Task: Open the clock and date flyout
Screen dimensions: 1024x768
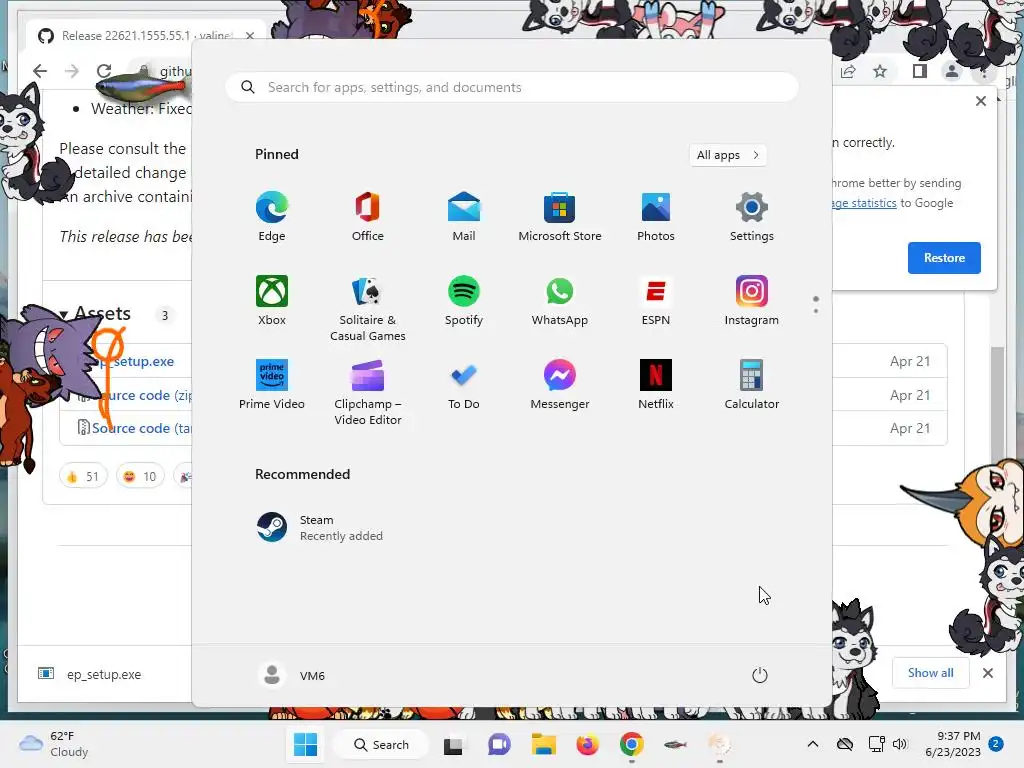Action: click(x=953, y=744)
